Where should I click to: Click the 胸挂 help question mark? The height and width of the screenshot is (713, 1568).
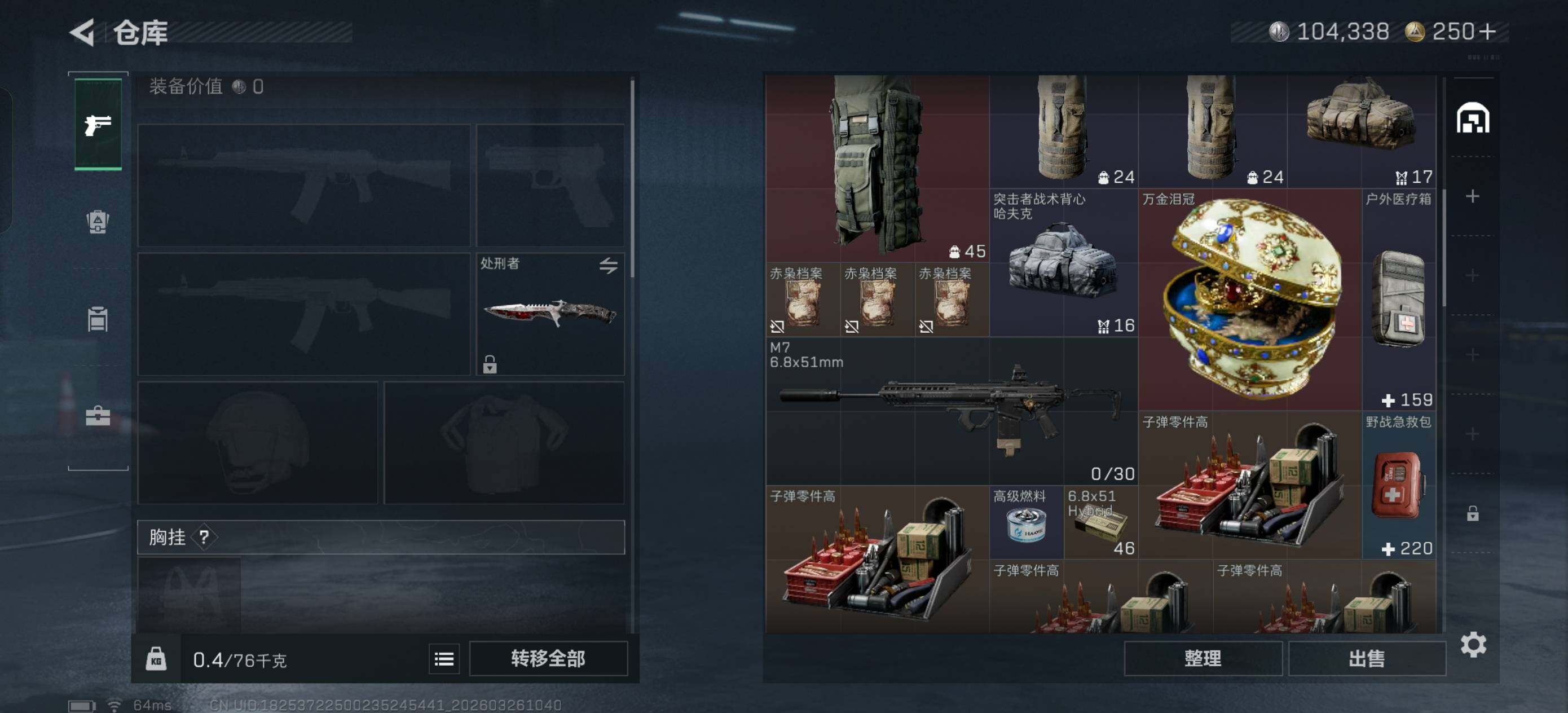[204, 537]
